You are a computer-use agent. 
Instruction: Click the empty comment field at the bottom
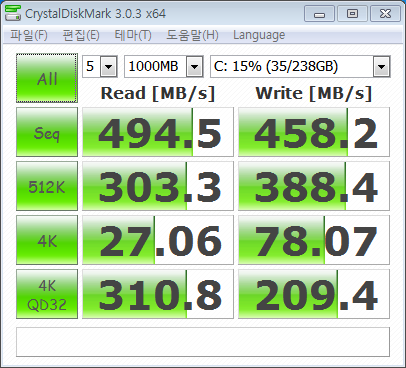tap(203, 342)
